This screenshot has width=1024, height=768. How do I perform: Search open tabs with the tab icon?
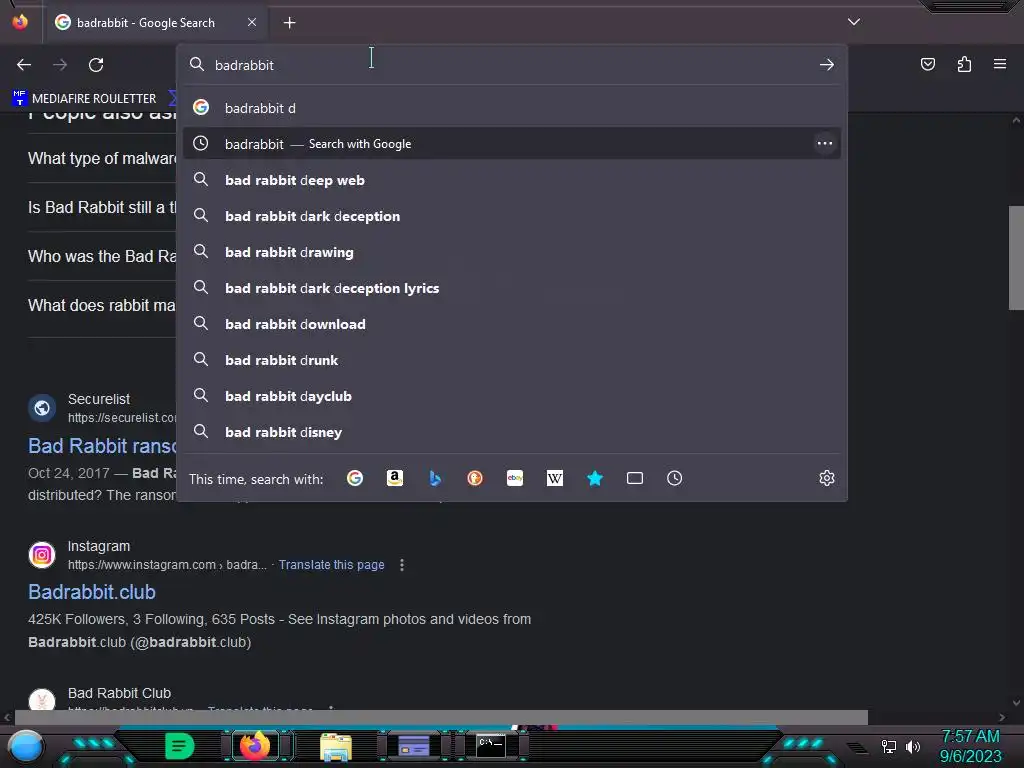(635, 479)
